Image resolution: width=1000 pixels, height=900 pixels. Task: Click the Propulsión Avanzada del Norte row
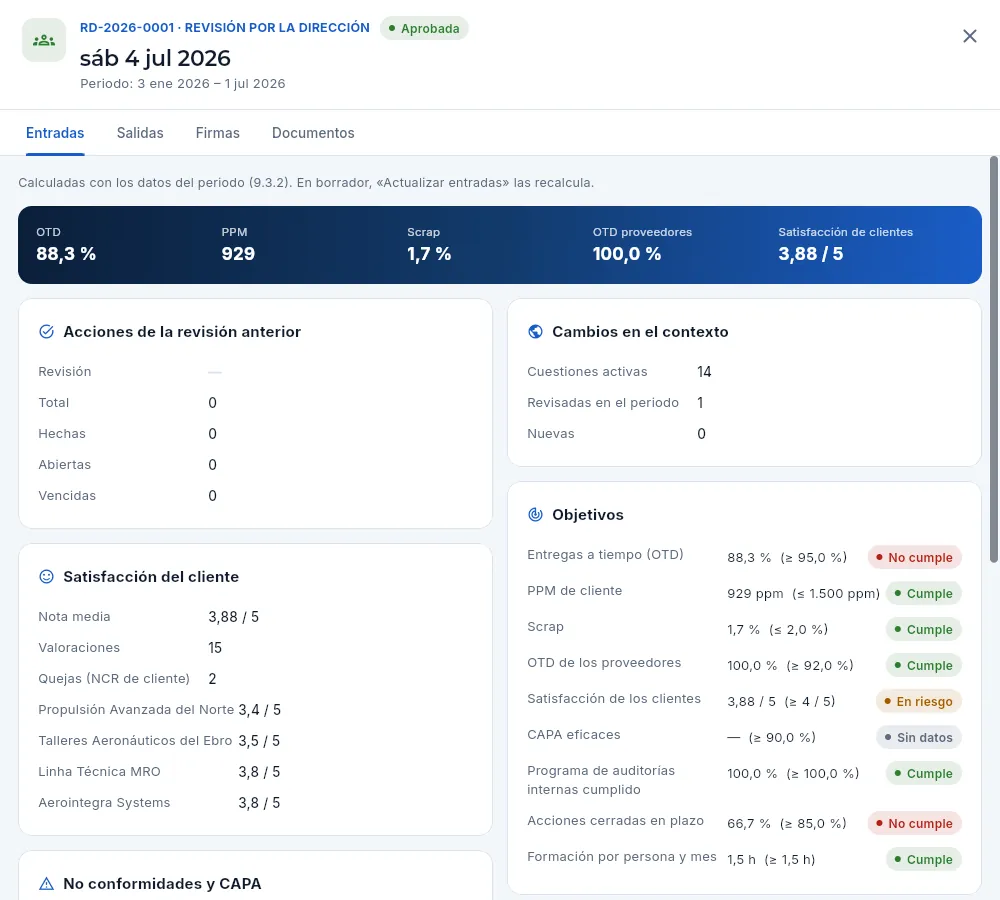coord(255,710)
